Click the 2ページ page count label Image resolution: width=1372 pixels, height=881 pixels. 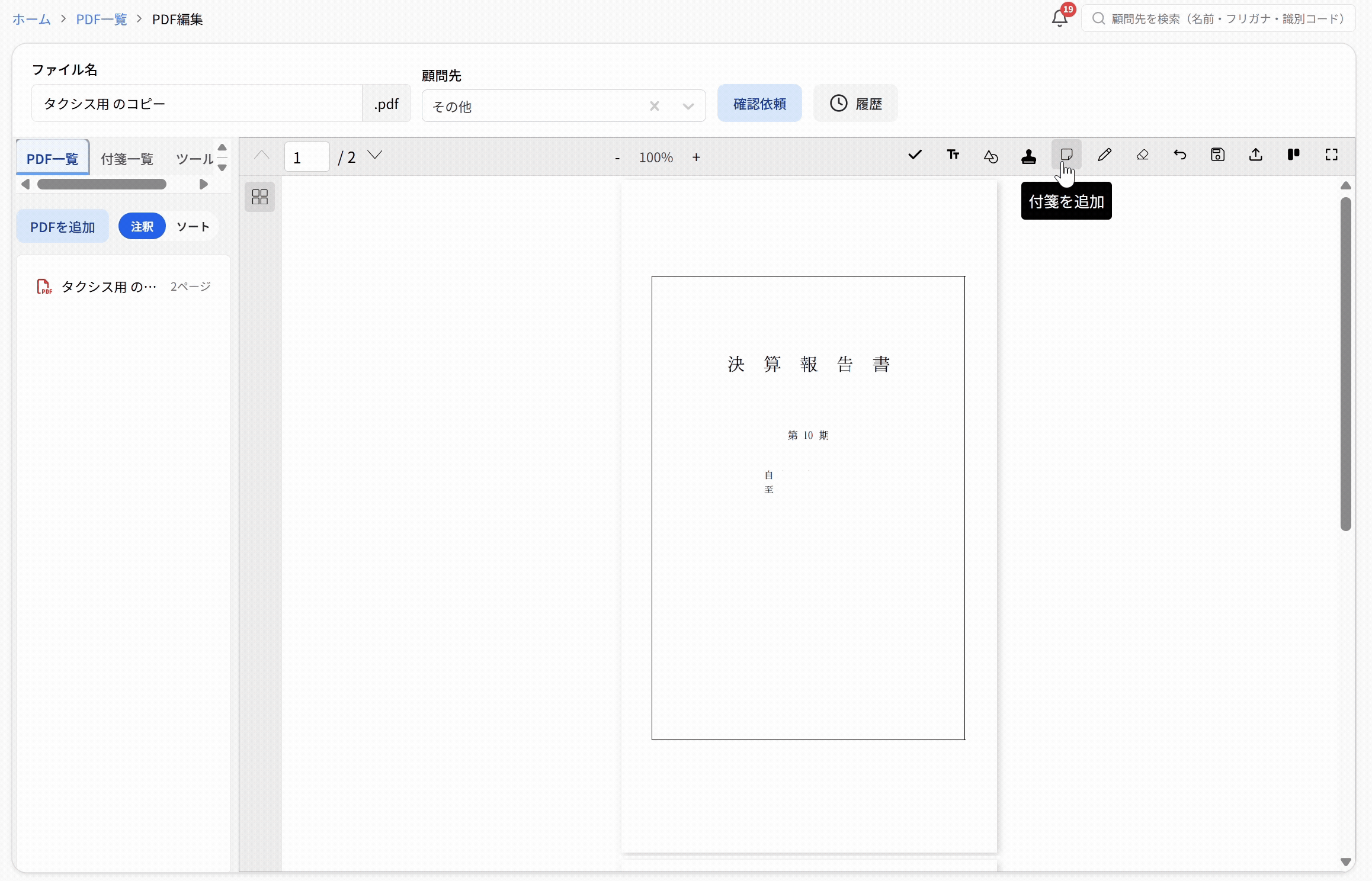(190, 287)
